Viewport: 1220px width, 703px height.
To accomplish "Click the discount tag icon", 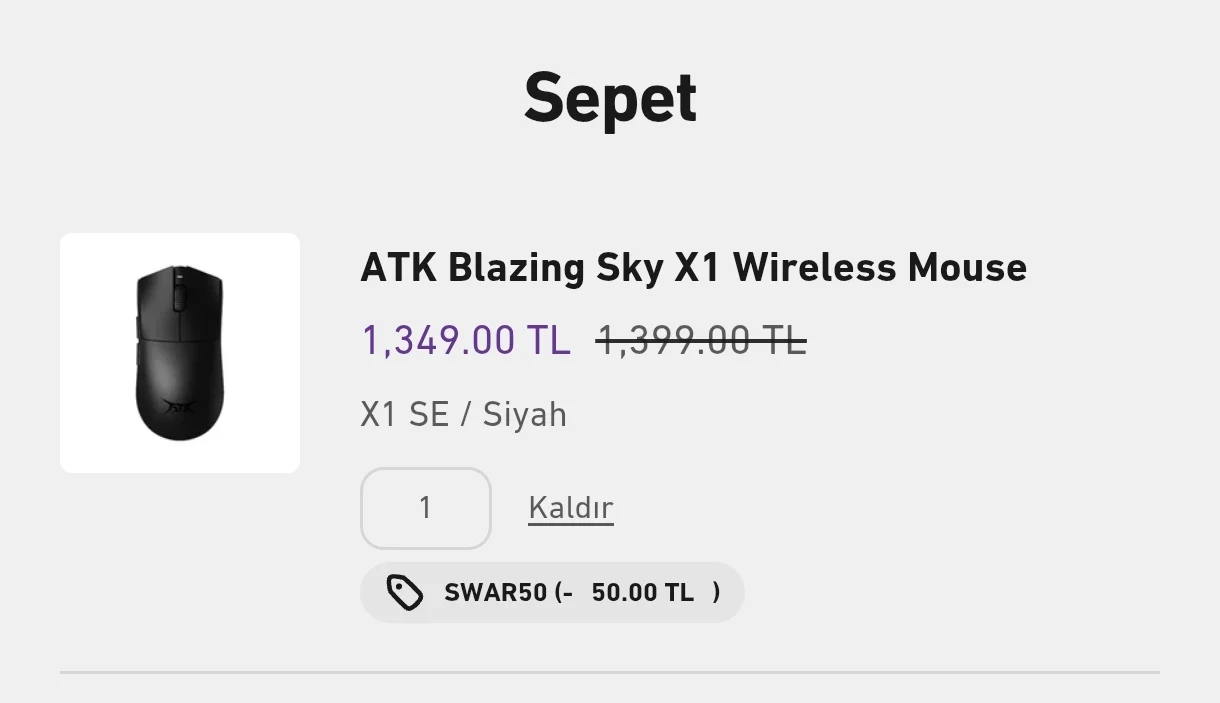I will [405, 593].
